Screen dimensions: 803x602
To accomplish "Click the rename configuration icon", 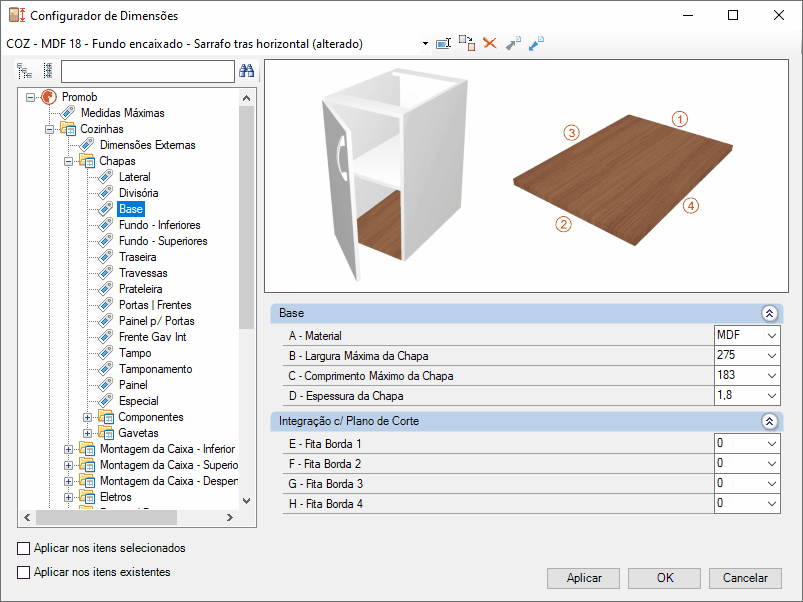I will point(444,44).
